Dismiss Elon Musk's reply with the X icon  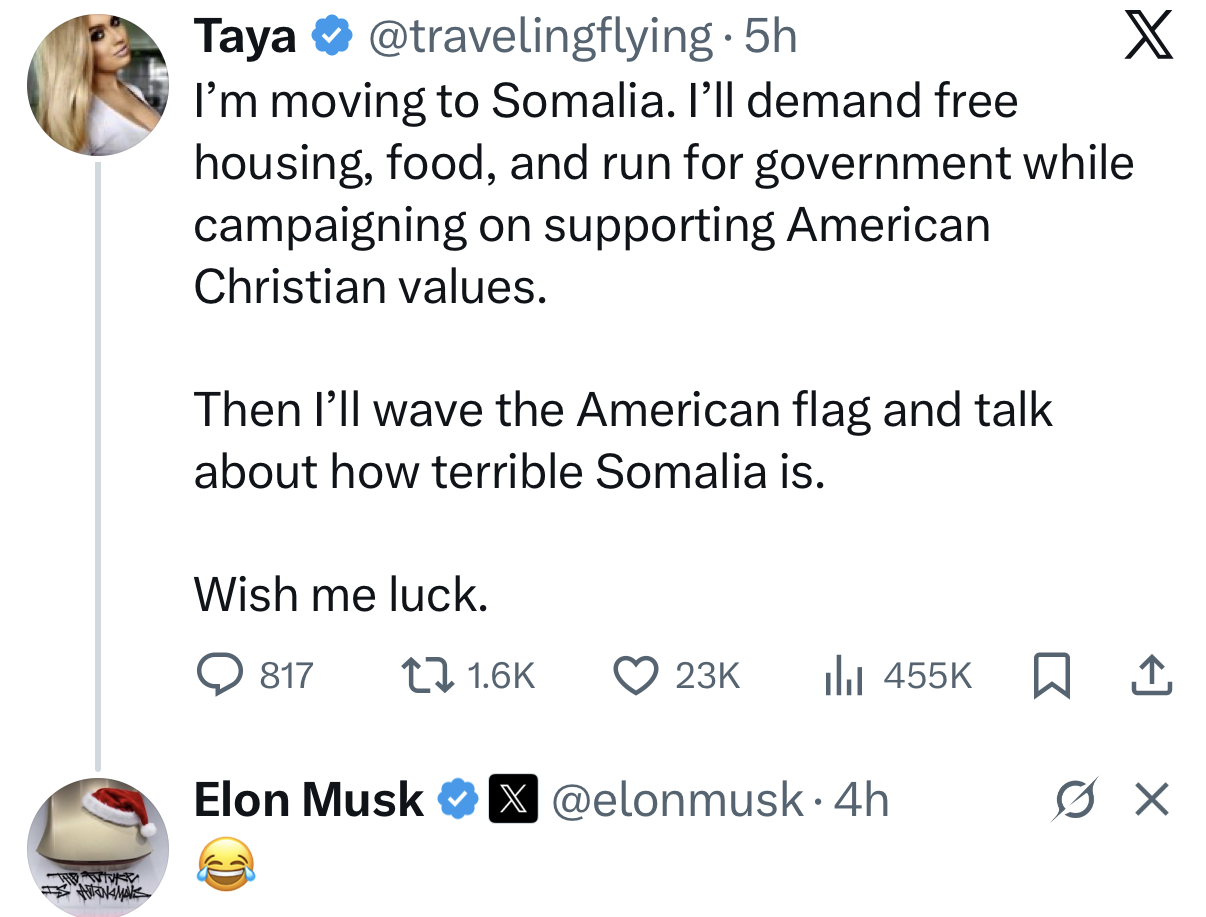[1151, 799]
